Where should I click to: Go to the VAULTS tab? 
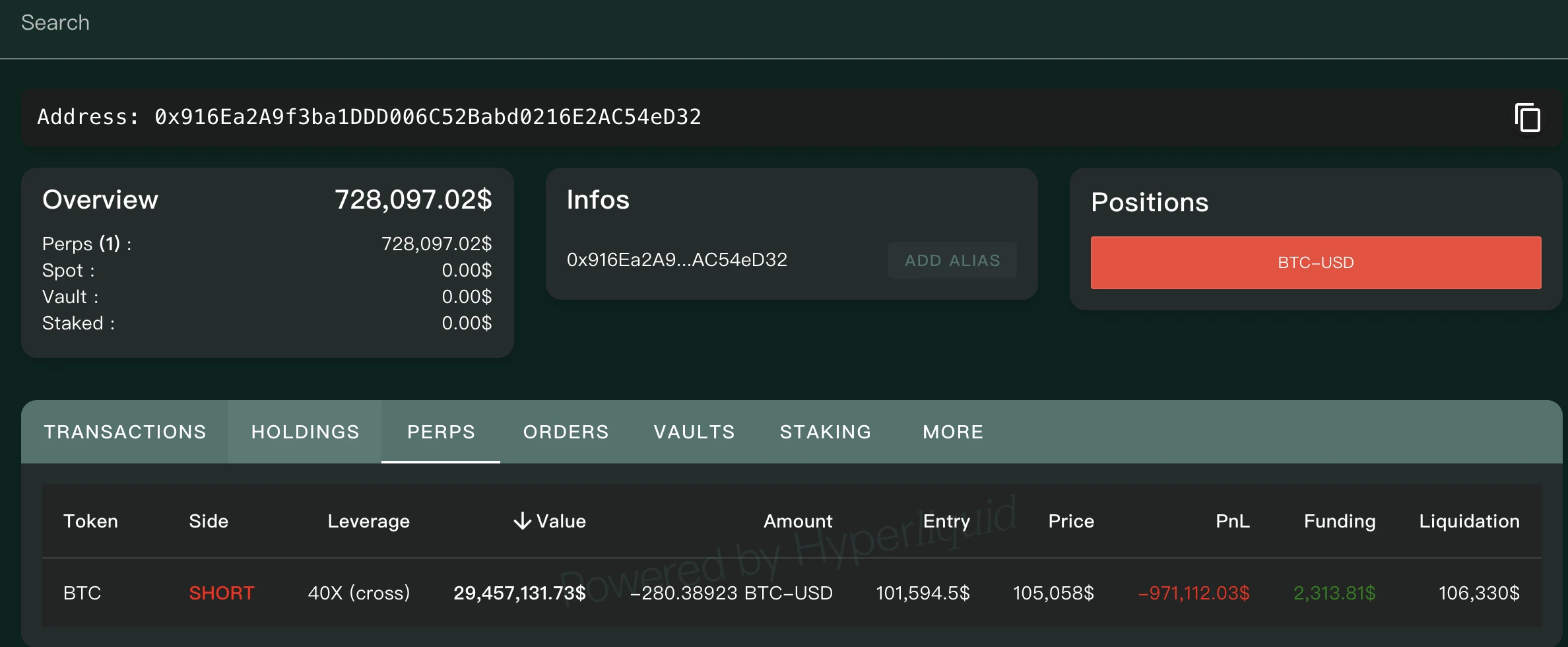(694, 432)
